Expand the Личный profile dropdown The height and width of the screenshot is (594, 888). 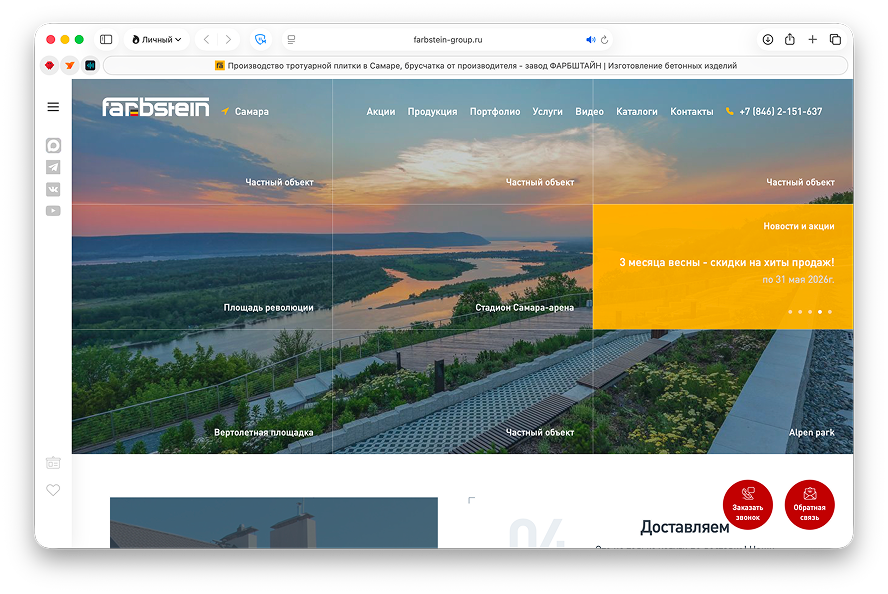pos(157,40)
